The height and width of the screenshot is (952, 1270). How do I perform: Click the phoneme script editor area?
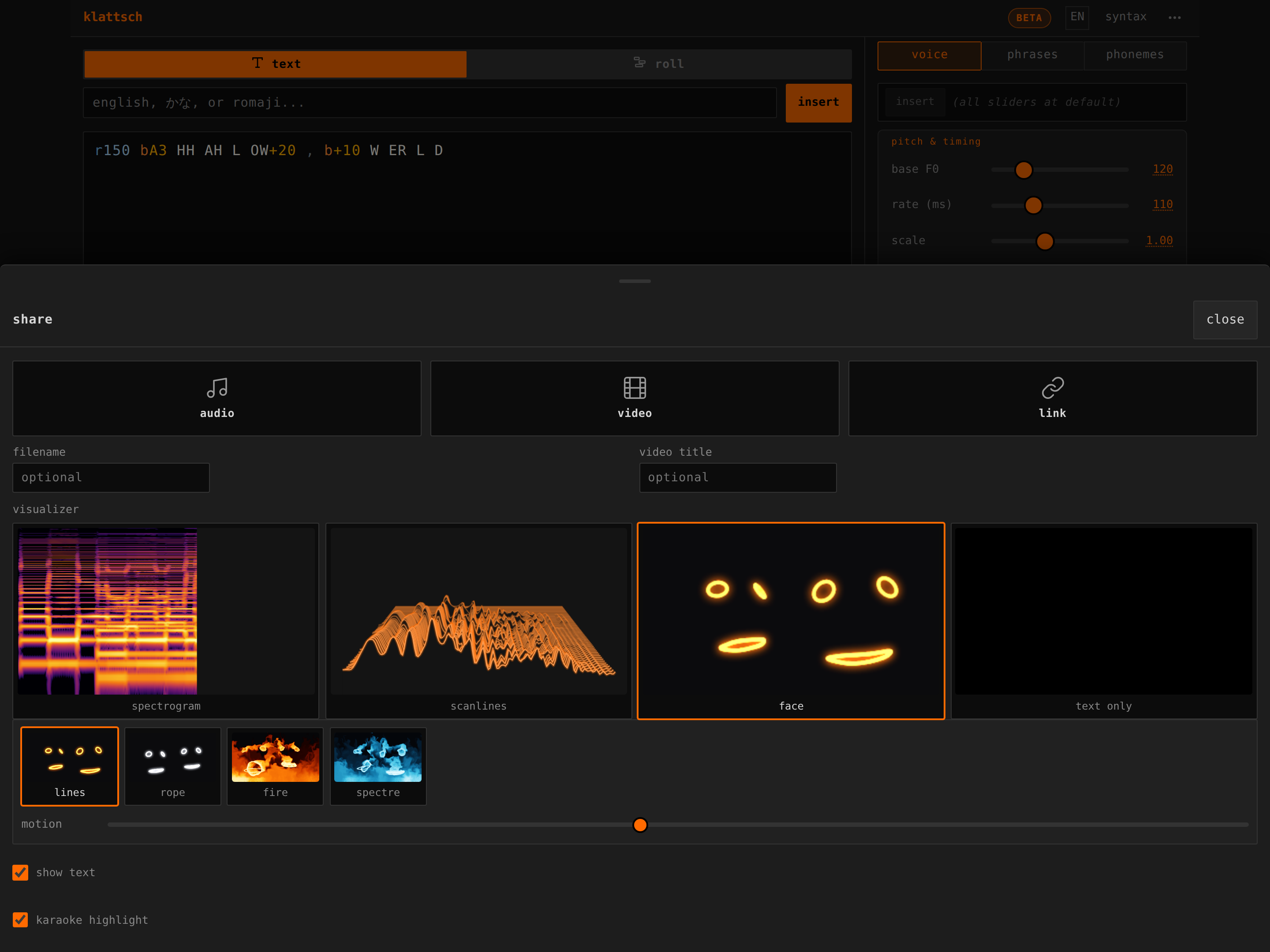(x=467, y=198)
